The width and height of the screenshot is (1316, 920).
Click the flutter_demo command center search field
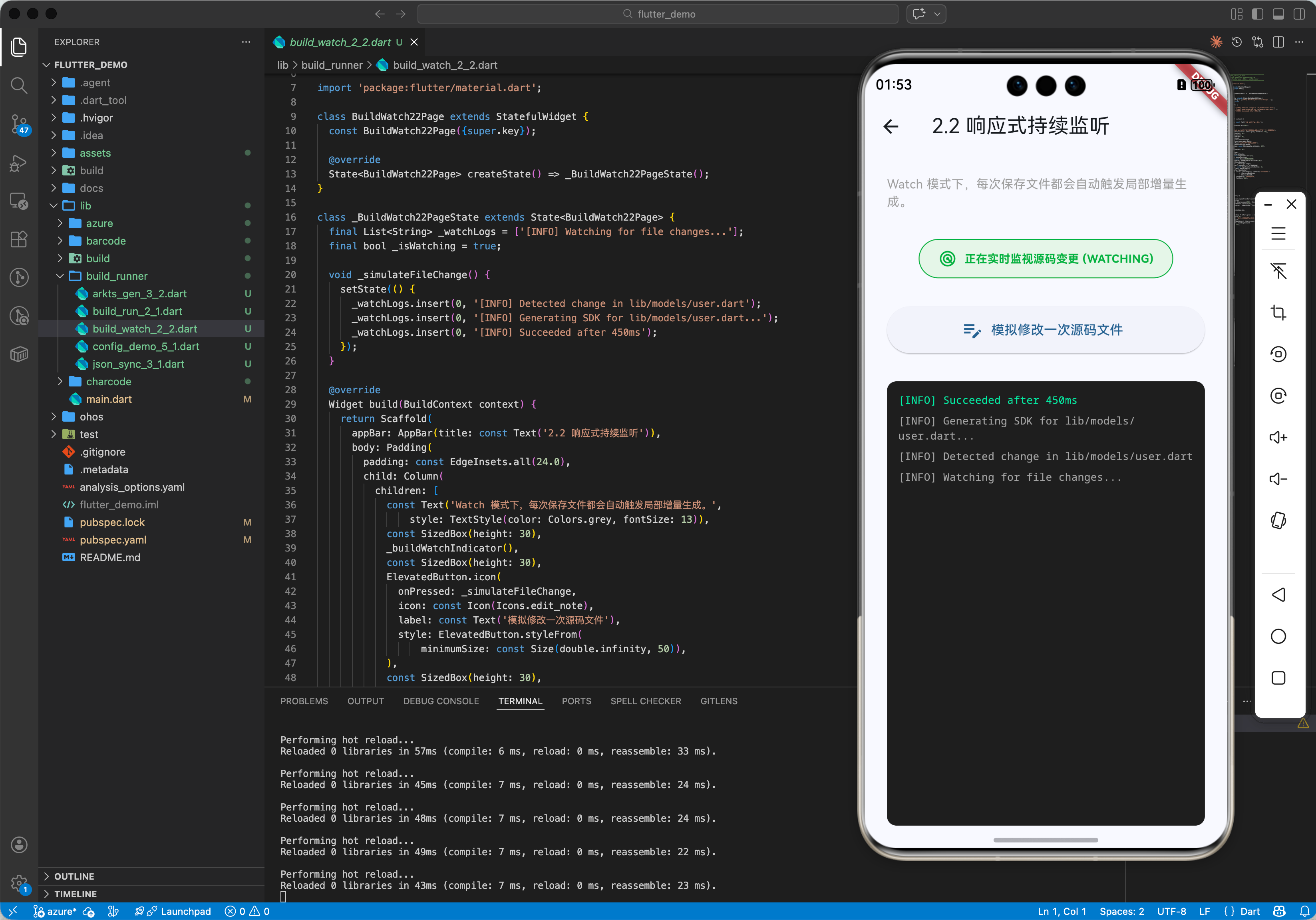point(658,14)
